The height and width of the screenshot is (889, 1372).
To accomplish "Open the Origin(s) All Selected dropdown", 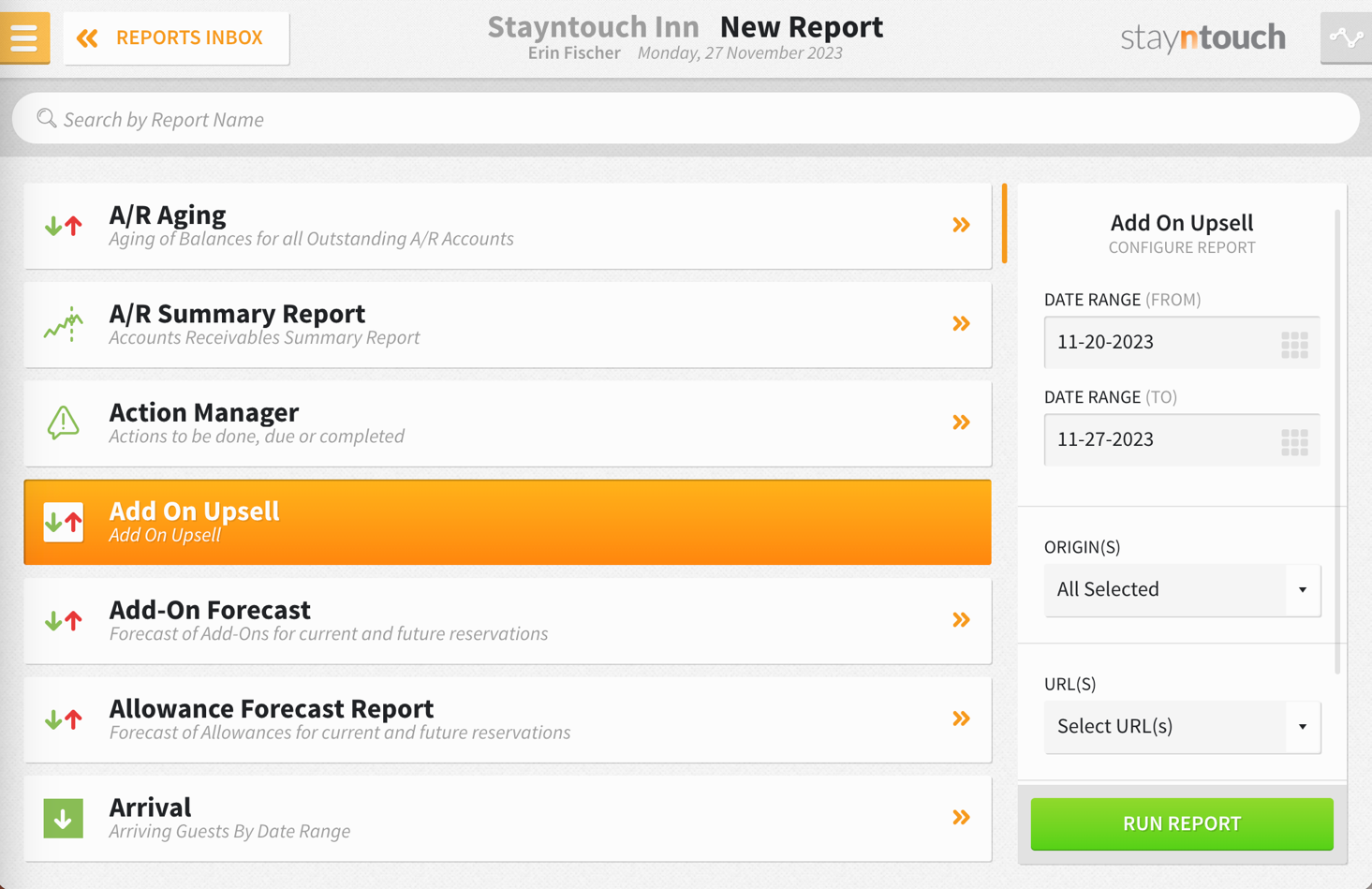I will [x=1182, y=590].
